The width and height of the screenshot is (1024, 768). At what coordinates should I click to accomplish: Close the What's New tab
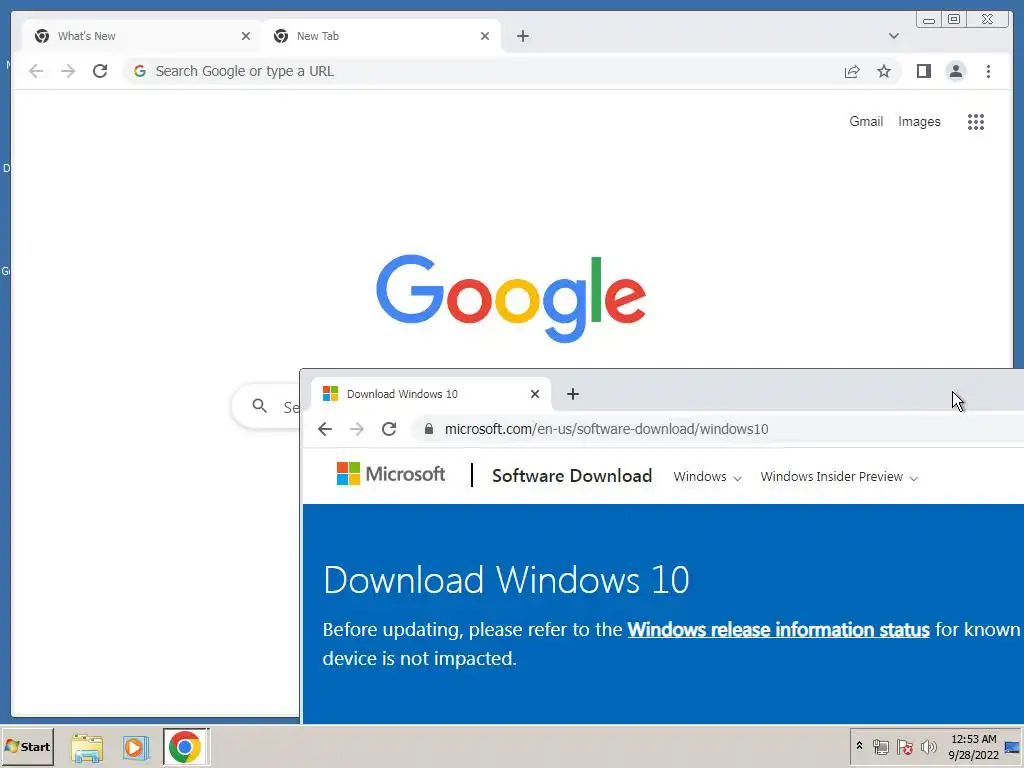click(246, 36)
